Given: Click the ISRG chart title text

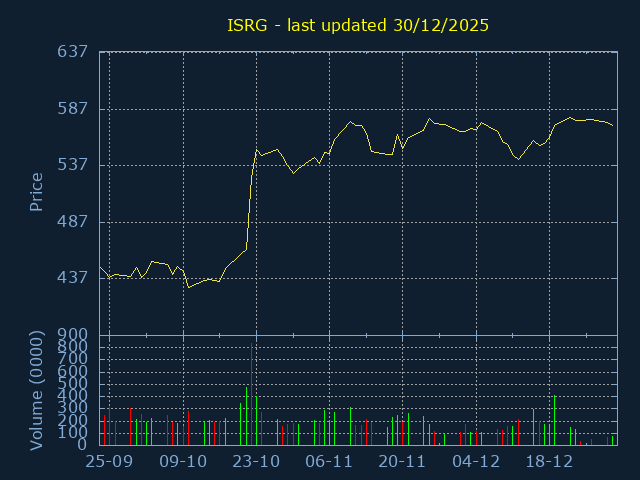Looking at the screenshot, I should click(x=358, y=25).
